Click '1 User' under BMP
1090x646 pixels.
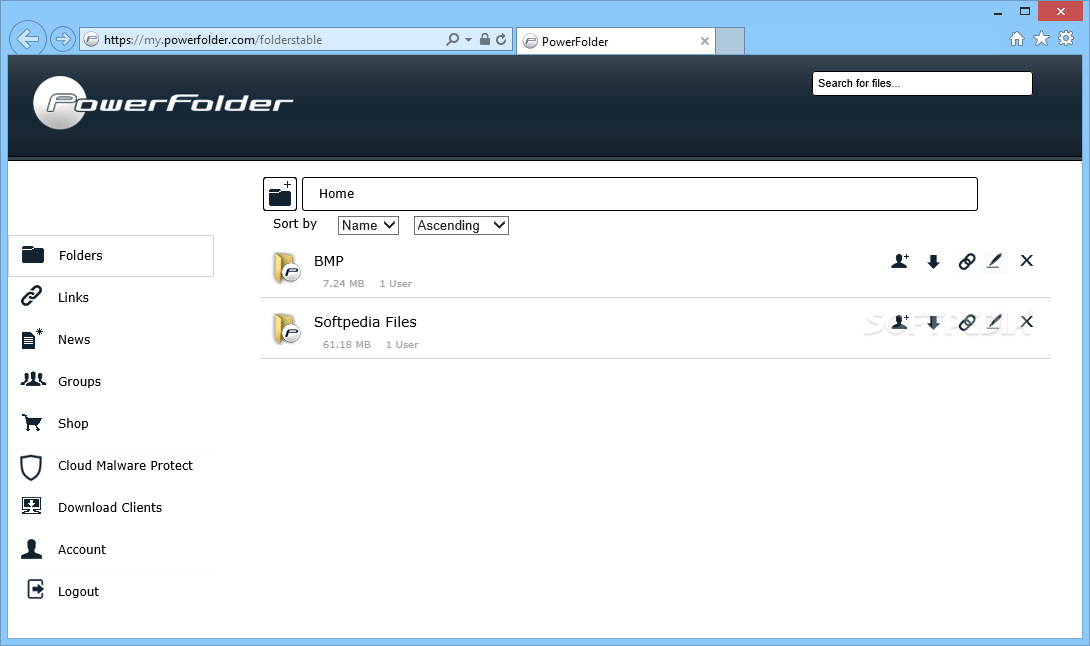coord(396,284)
